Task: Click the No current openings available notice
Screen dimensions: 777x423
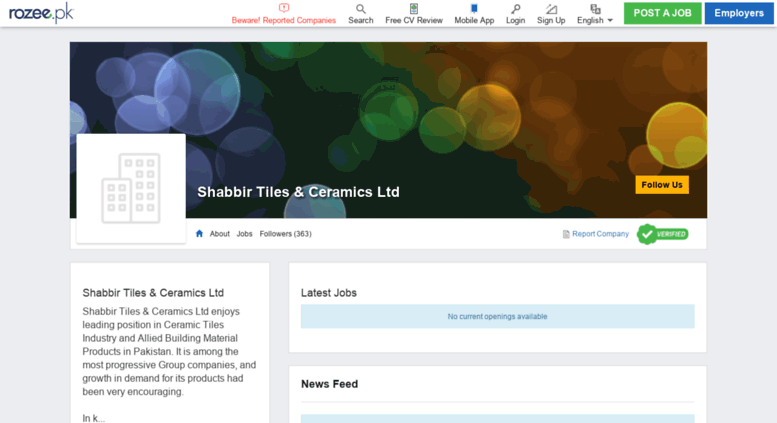Action: point(498,317)
